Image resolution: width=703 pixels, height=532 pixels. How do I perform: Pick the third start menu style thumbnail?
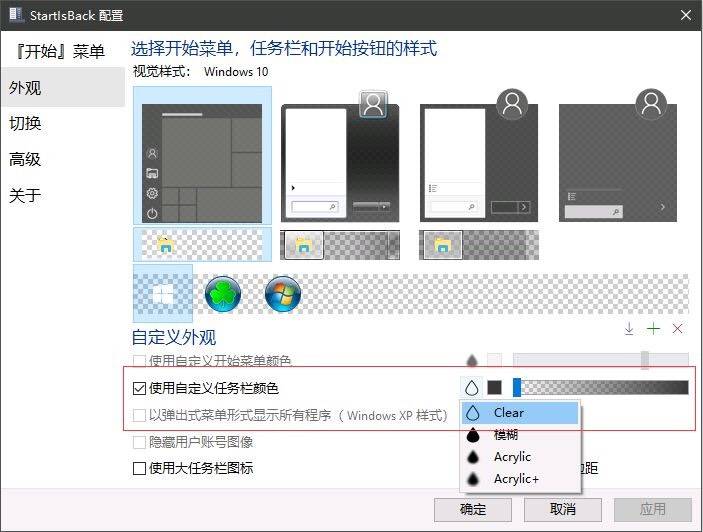(479, 156)
